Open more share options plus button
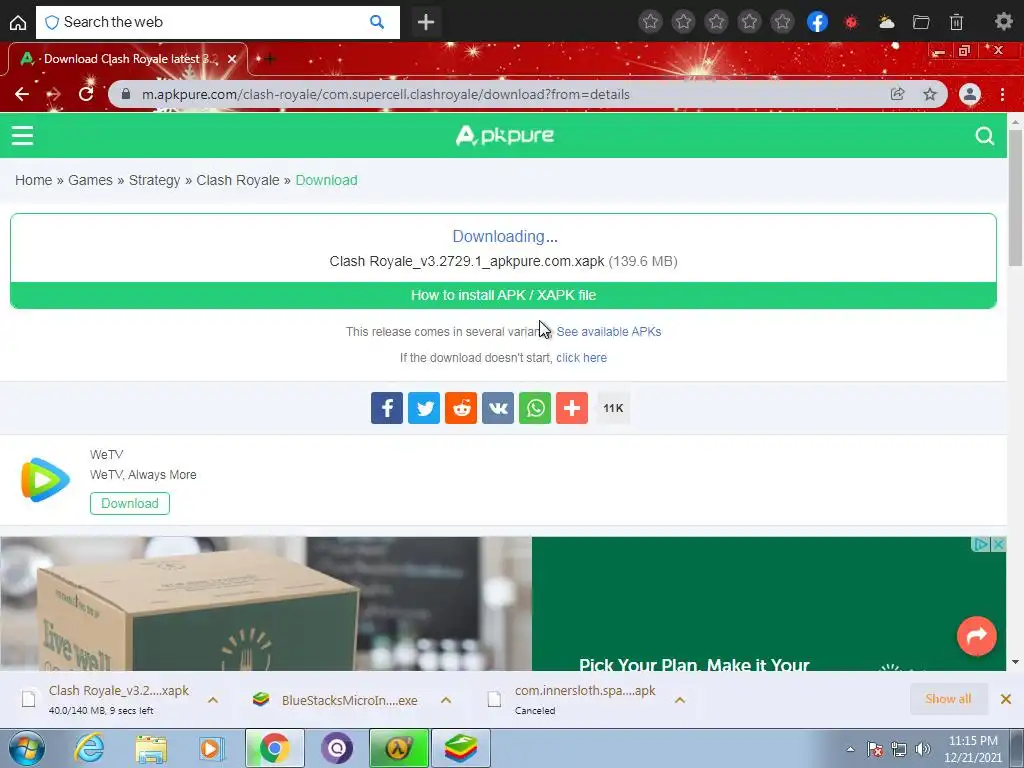The image size is (1024, 768). coord(571,408)
